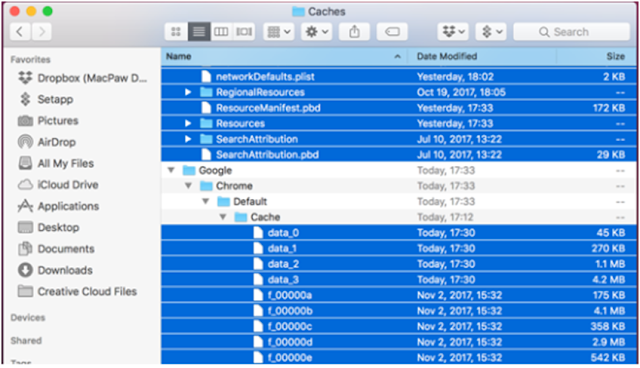
Task: Collapse the Default folder
Action: point(206,202)
